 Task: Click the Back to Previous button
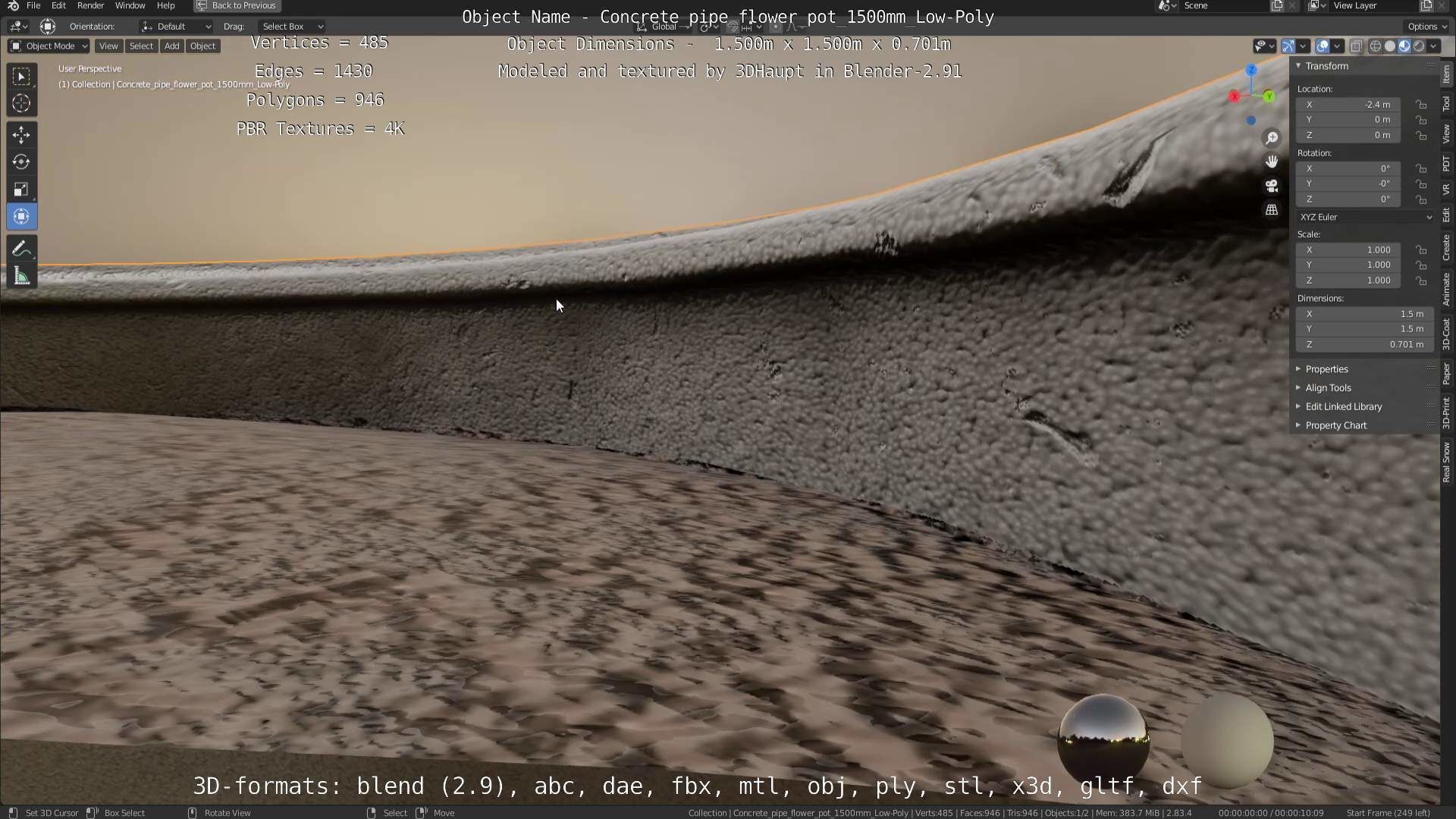point(237,5)
